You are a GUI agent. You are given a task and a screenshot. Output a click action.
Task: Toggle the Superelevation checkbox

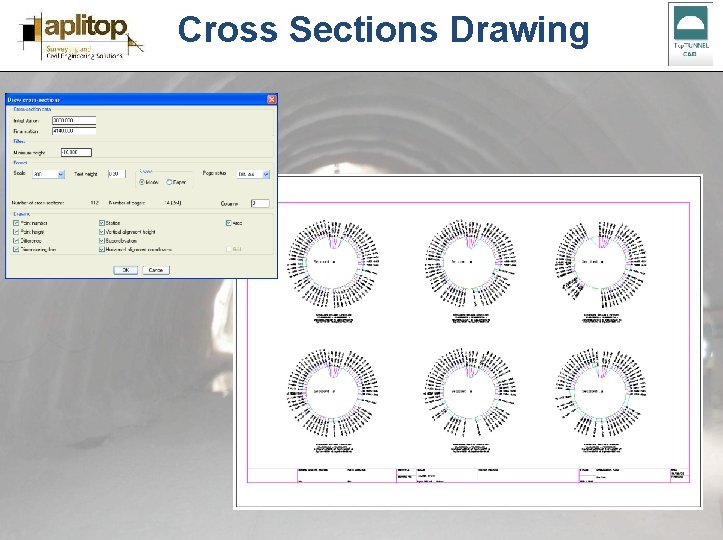tap(102, 241)
